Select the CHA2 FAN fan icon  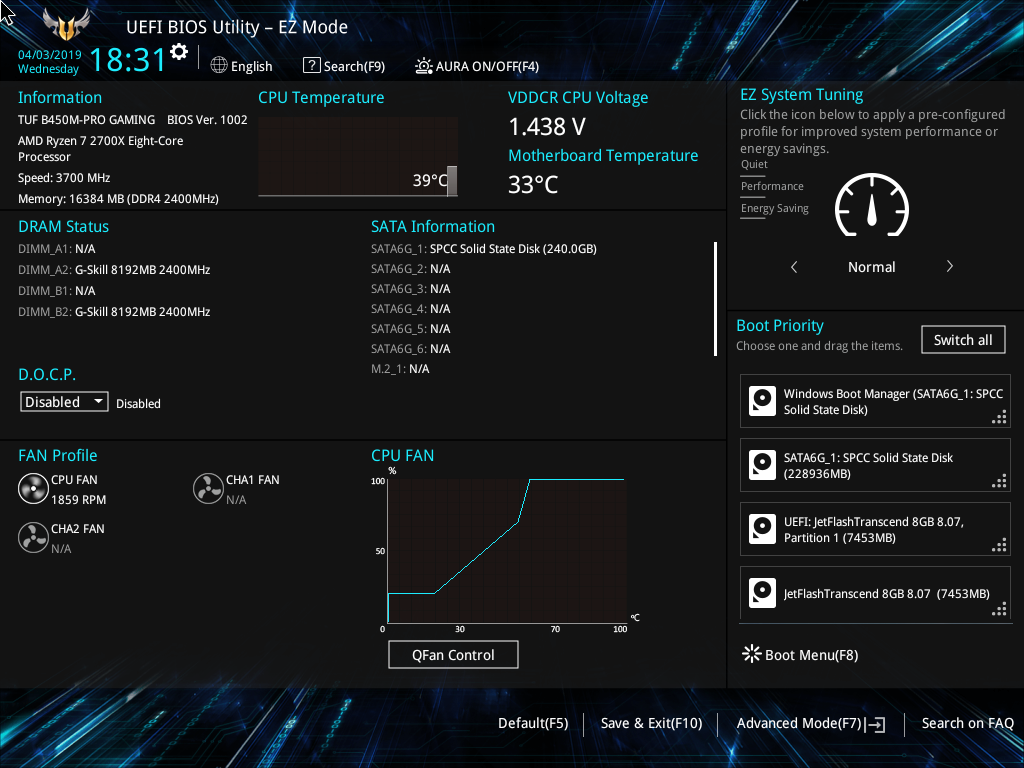32,537
